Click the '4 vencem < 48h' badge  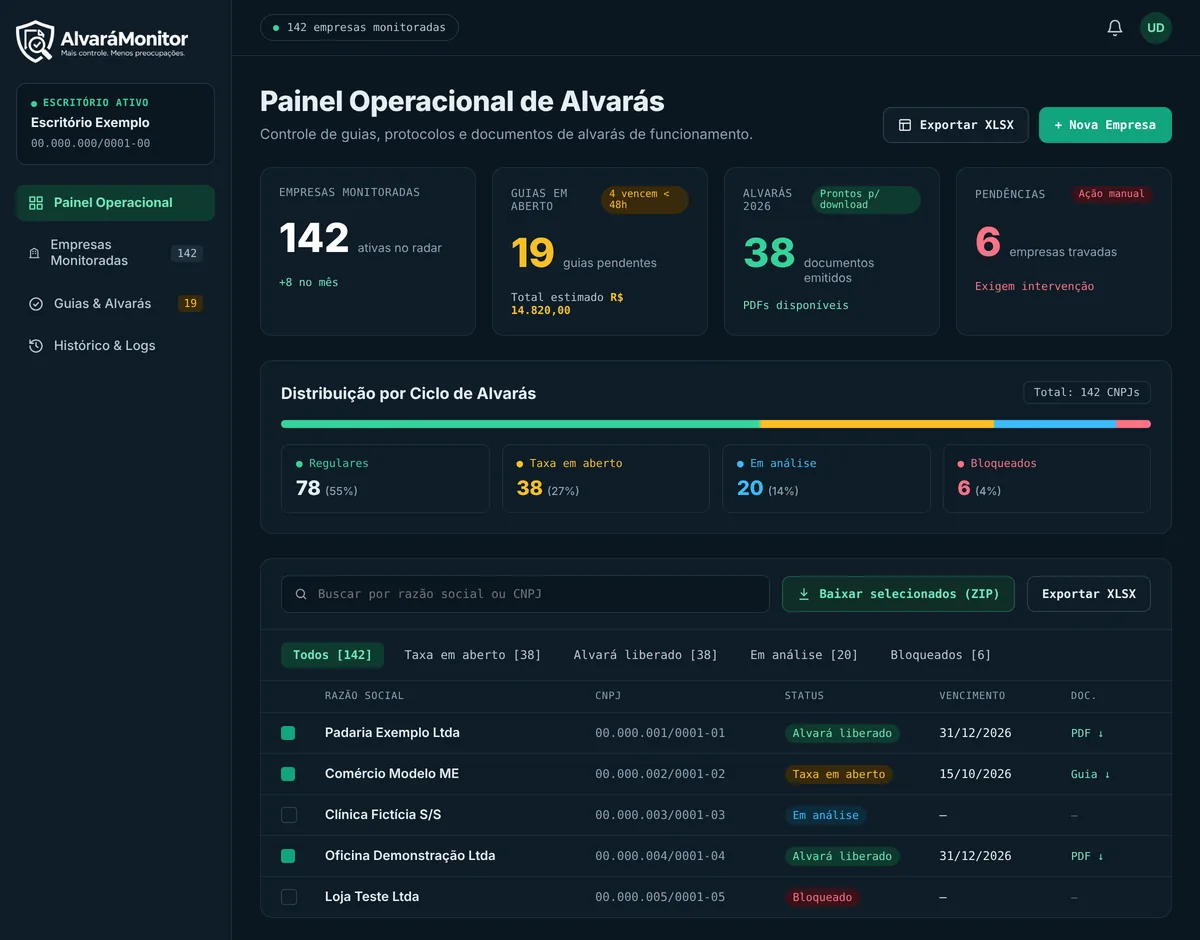click(645, 200)
